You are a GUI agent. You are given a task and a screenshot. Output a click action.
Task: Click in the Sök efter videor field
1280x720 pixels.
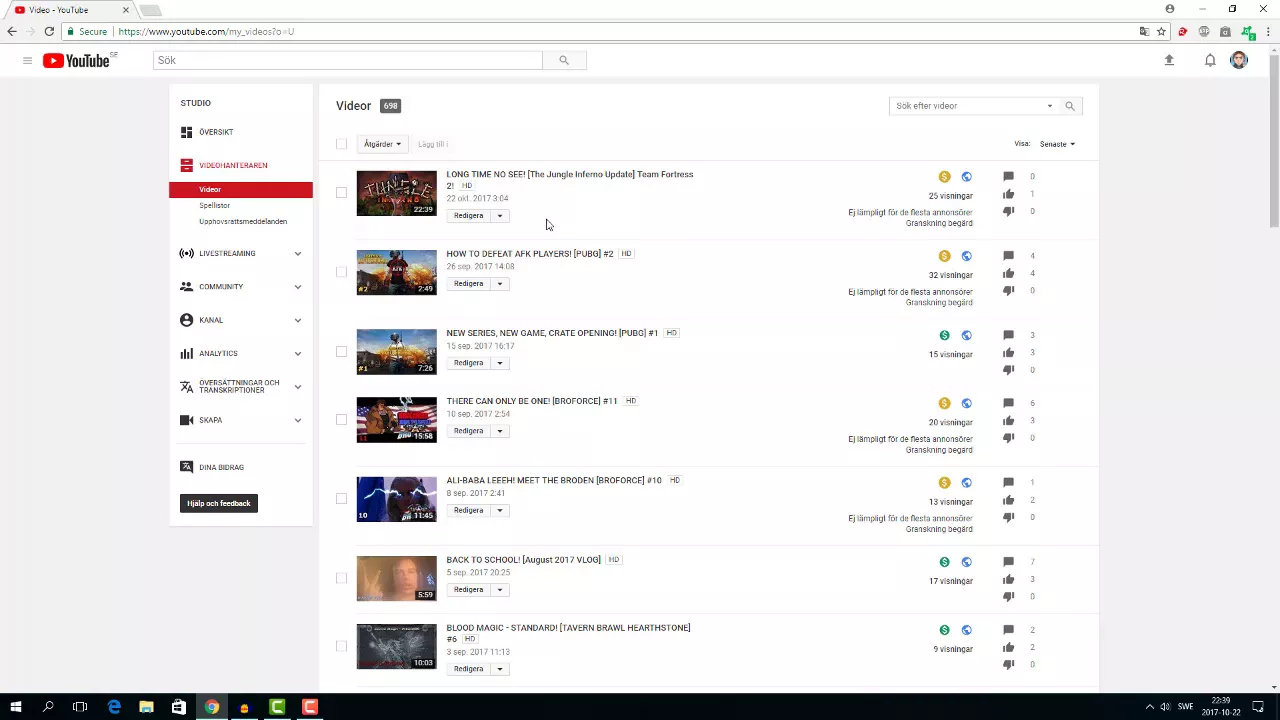(x=965, y=106)
